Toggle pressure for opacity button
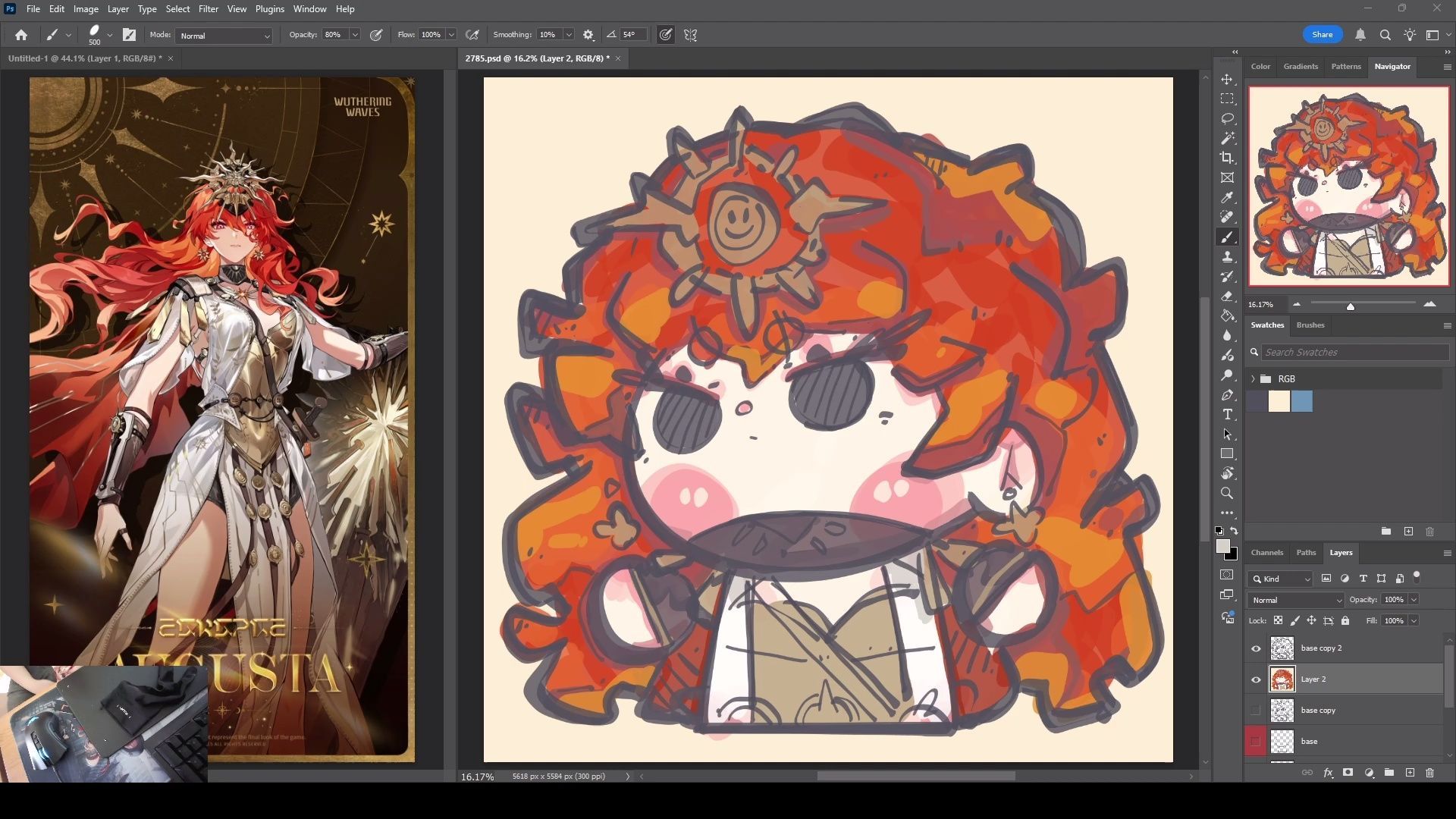This screenshot has height=819, width=1456. pos(376,35)
